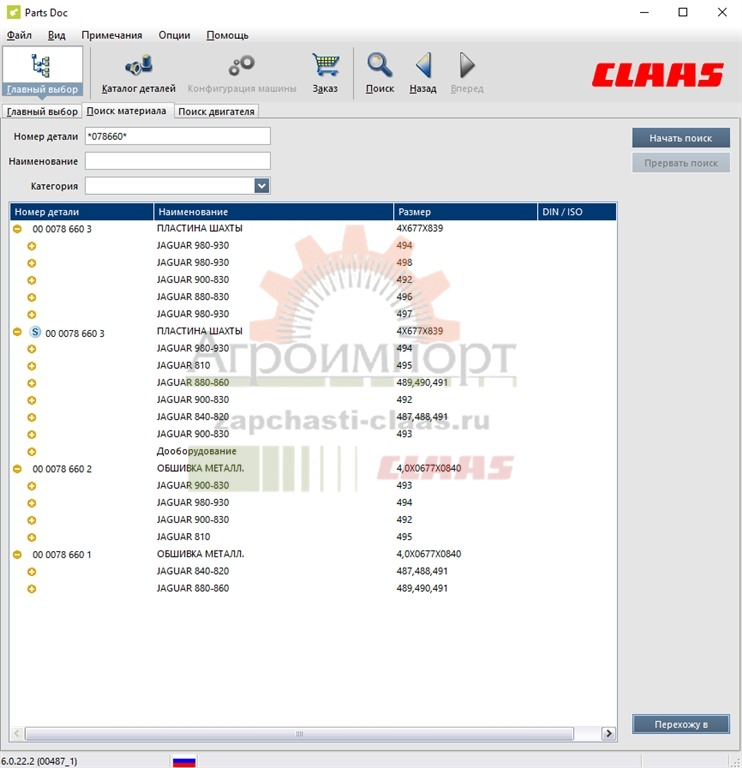
Task: Click the scrollbar left arrow
Action: [17, 733]
